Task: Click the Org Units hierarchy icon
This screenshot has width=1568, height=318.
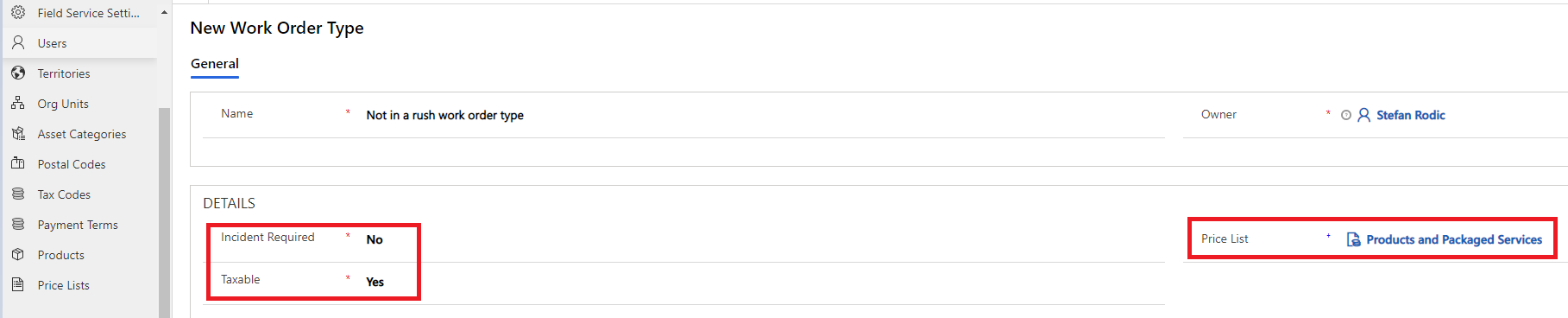Action: (x=17, y=103)
